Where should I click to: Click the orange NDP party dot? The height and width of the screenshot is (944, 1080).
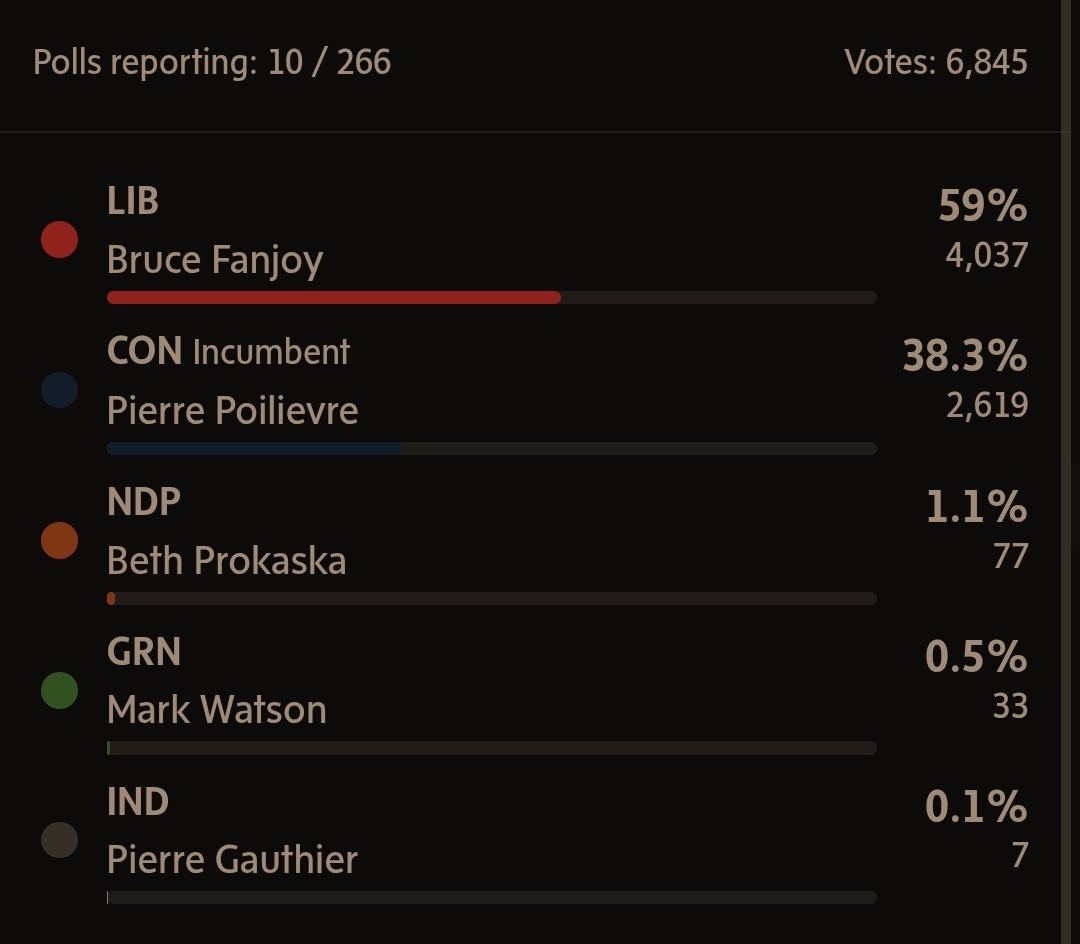click(59, 540)
